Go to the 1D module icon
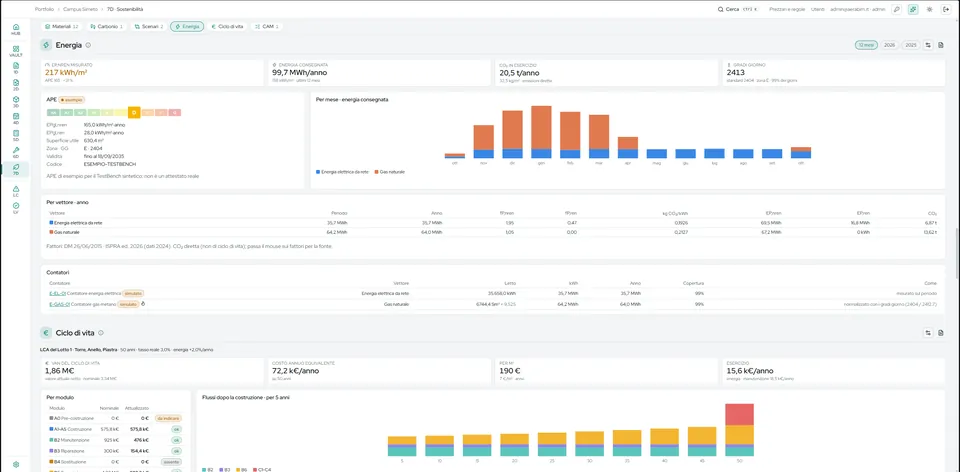This screenshot has width=960, height=472. pyautogui.click(x=16, y=67)
